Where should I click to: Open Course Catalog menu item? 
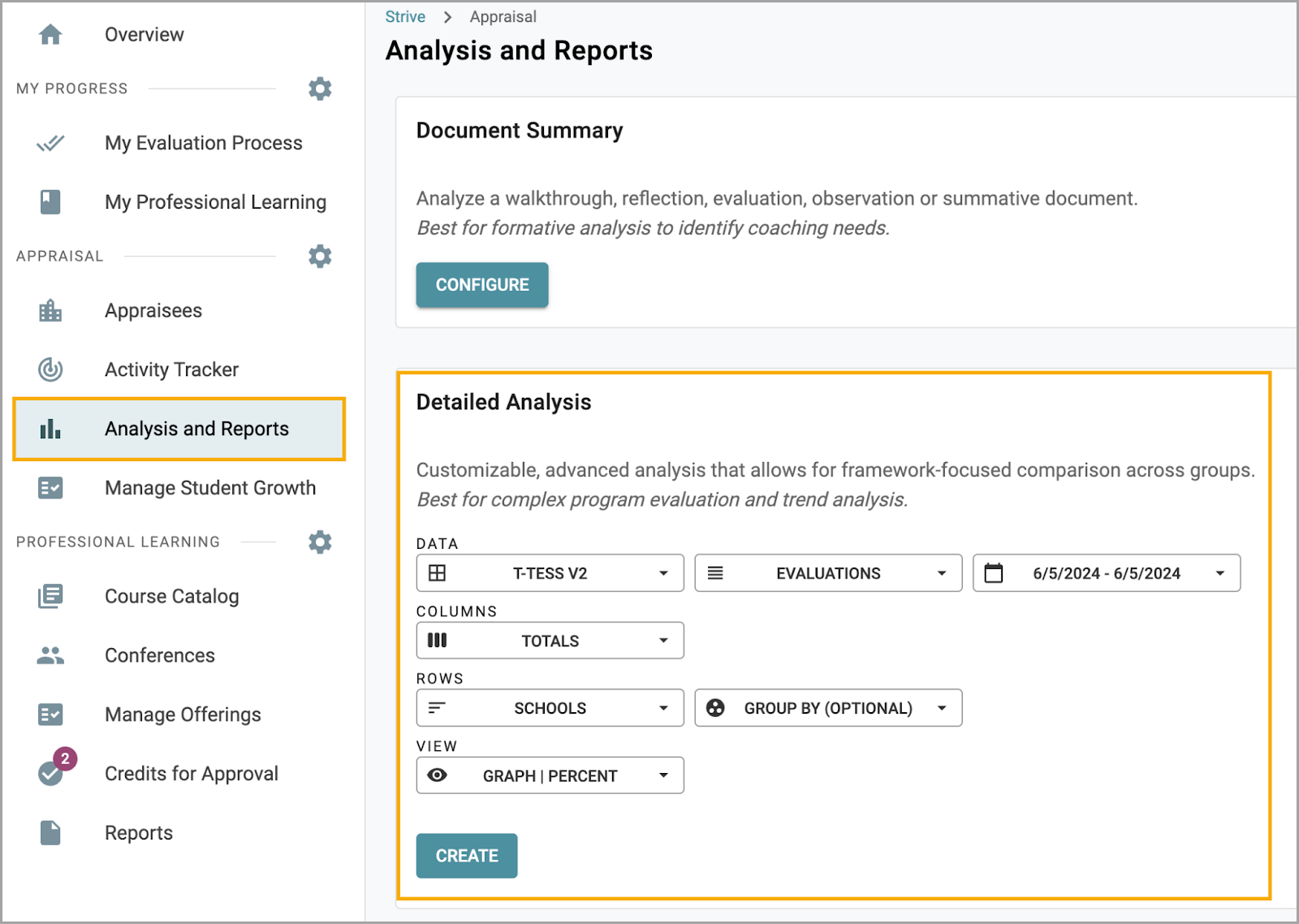(172, 596)
